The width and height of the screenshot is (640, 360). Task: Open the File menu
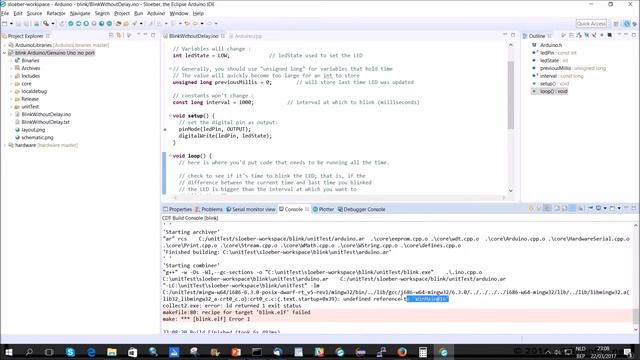click(4, 13)
